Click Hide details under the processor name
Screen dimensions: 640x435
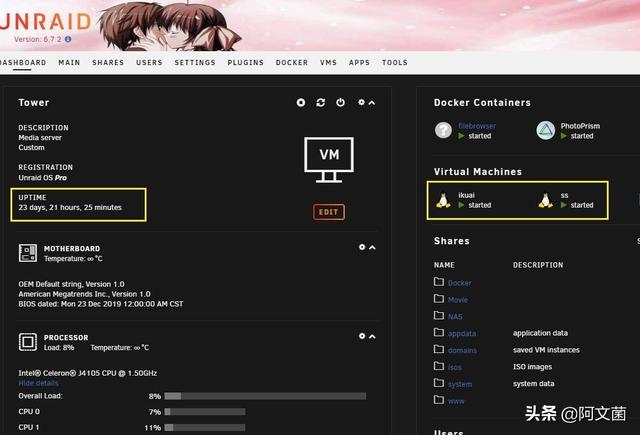pyautogui.click(x=38, y=383)
